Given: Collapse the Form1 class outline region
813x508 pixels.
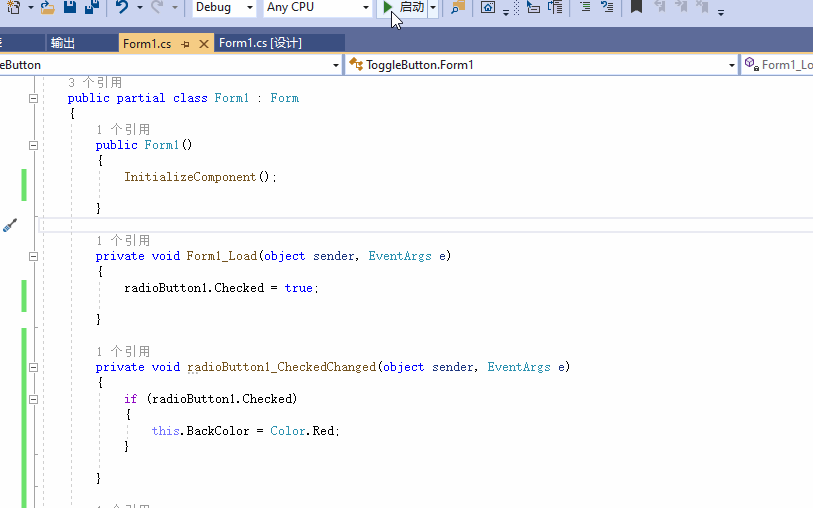Looking at the screenshot, I should (33, 98).
